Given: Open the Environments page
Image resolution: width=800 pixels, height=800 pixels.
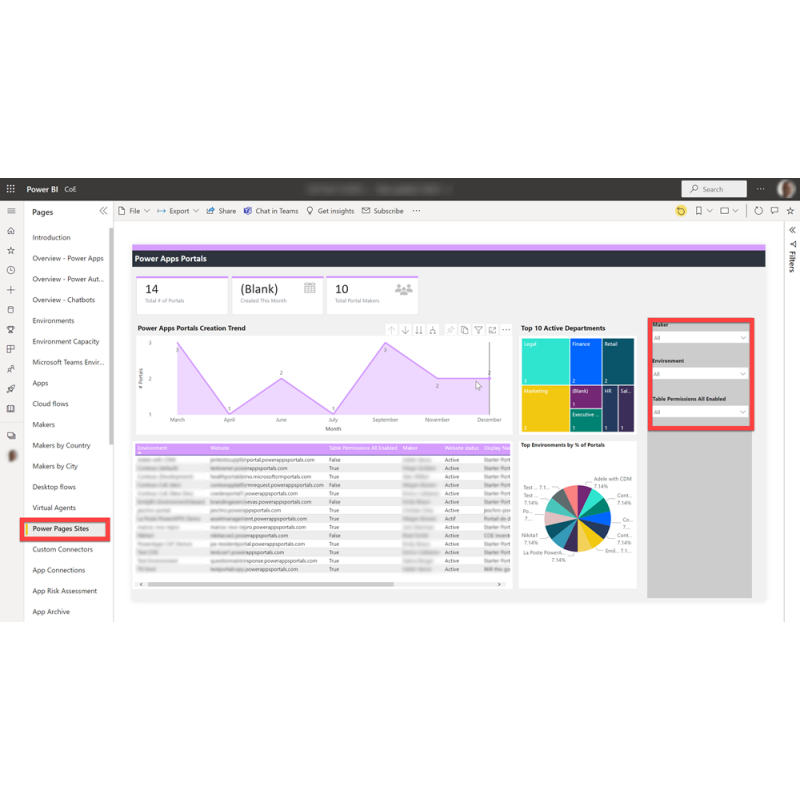Looking at the screenshot, I should click(54, 320).
